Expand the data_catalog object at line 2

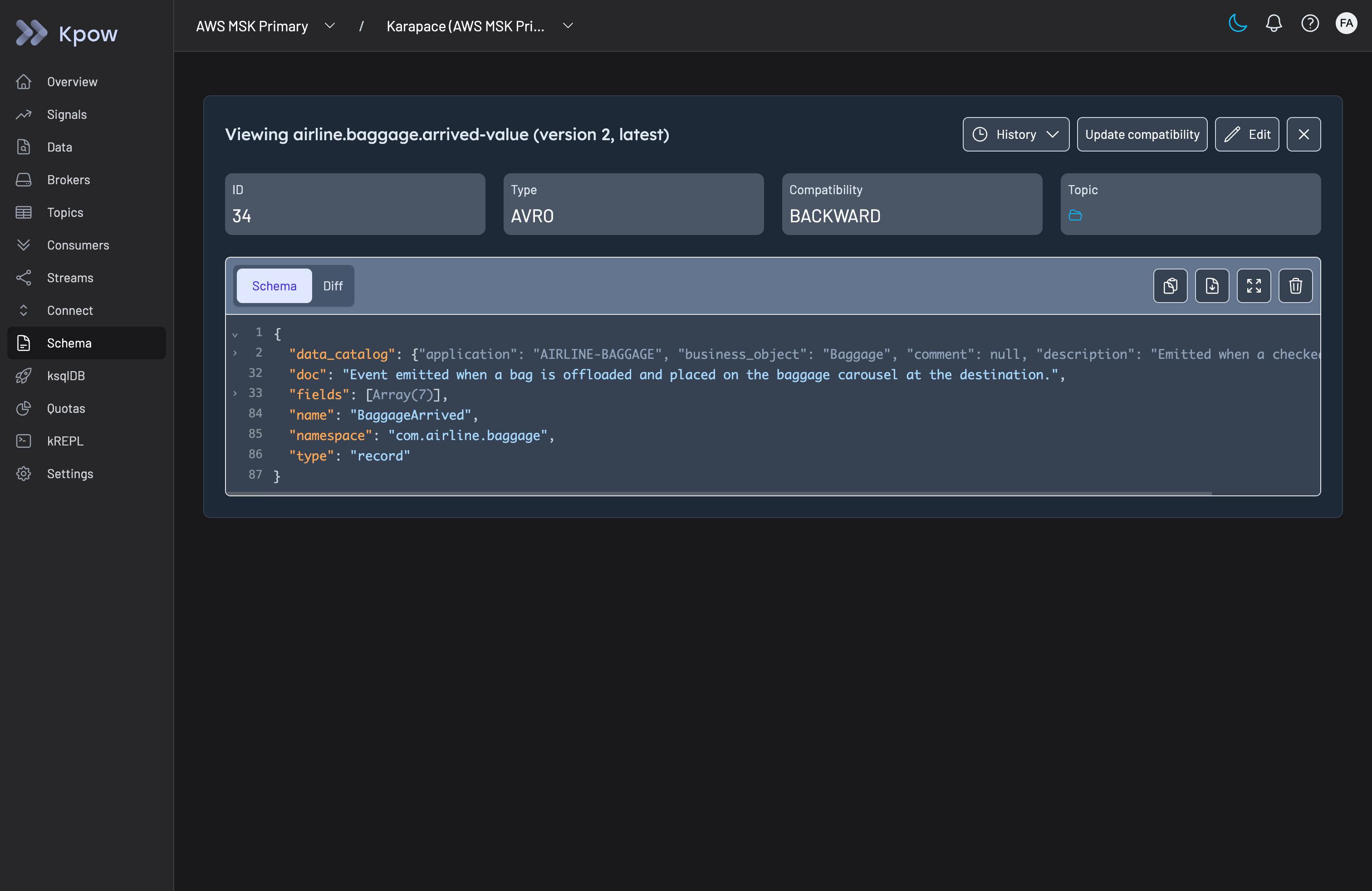point(235,353)
